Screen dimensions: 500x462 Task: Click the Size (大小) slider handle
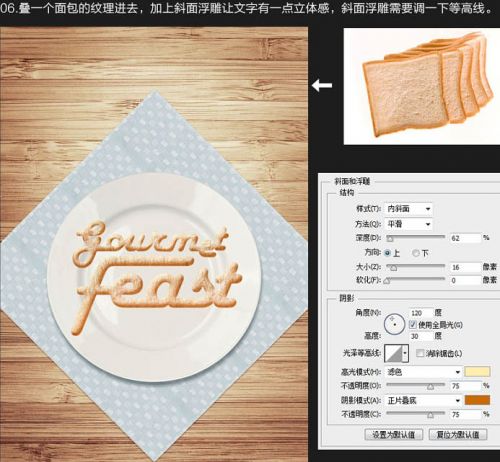pyautogui.click(x=394, y=268)
